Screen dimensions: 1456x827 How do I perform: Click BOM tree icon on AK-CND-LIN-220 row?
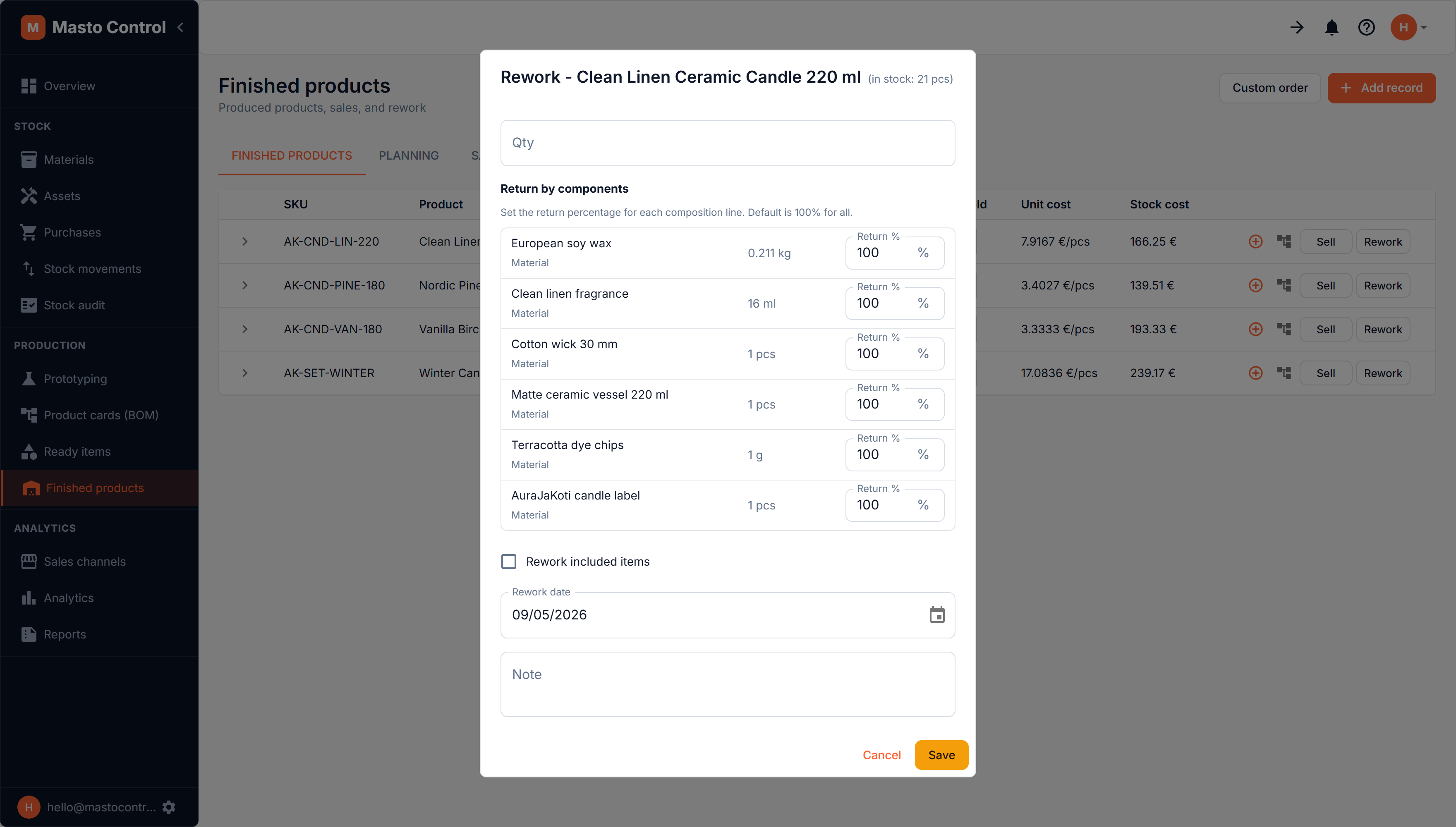click(1284, 241)
